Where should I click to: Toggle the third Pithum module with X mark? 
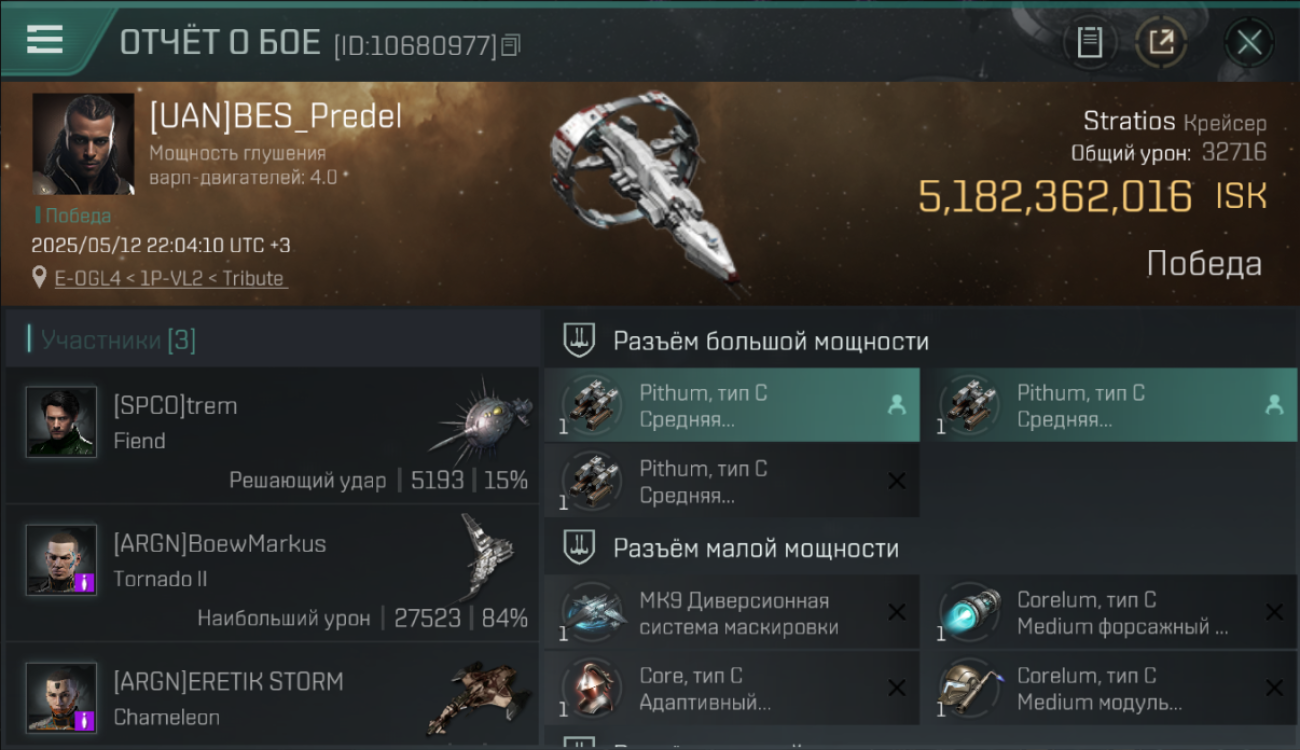pyautogui.click(x=732, y=481)
